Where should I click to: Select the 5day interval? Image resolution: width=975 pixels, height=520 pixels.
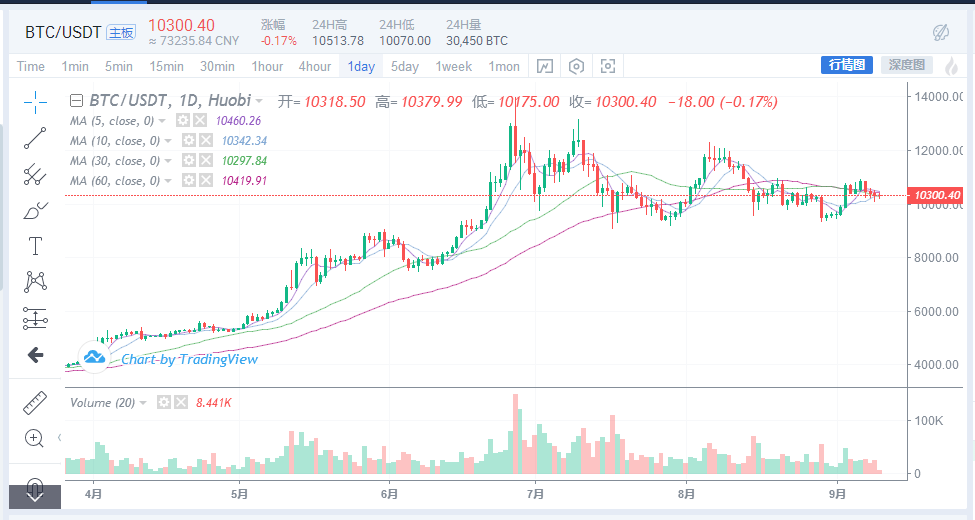click(405, 67)
